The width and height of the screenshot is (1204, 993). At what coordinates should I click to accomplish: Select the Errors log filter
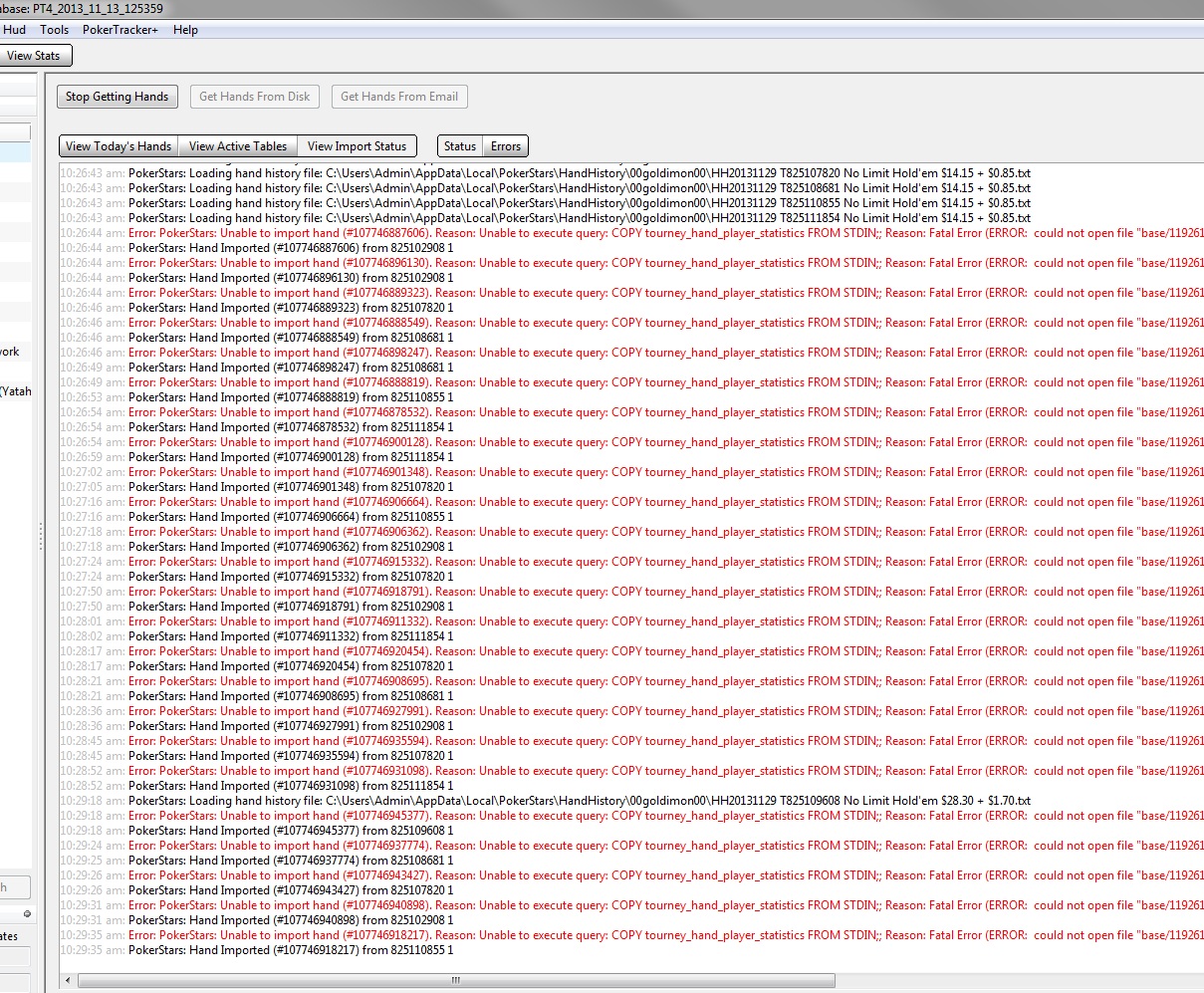[506, 146]
